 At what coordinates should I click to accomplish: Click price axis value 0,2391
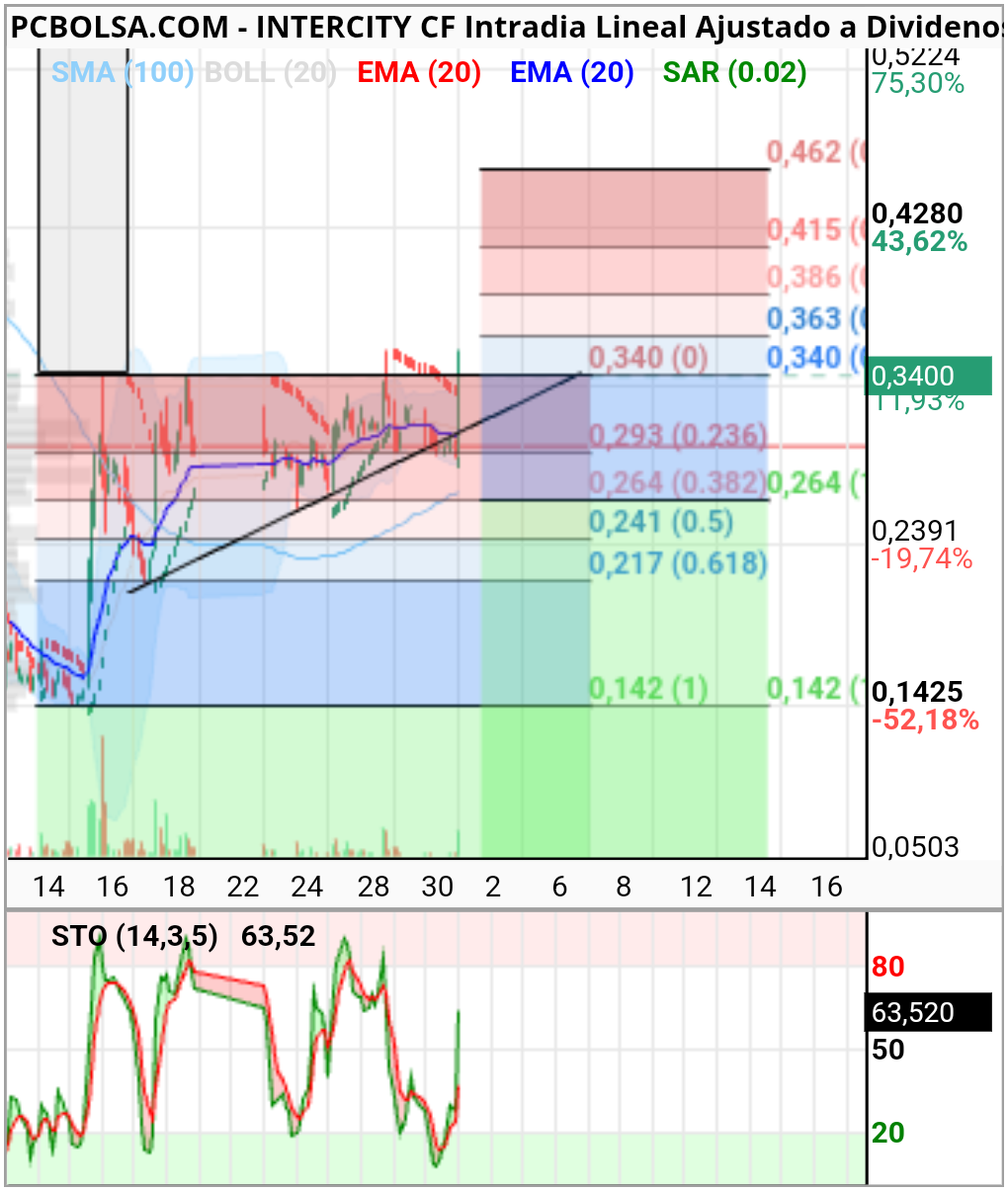915,531
